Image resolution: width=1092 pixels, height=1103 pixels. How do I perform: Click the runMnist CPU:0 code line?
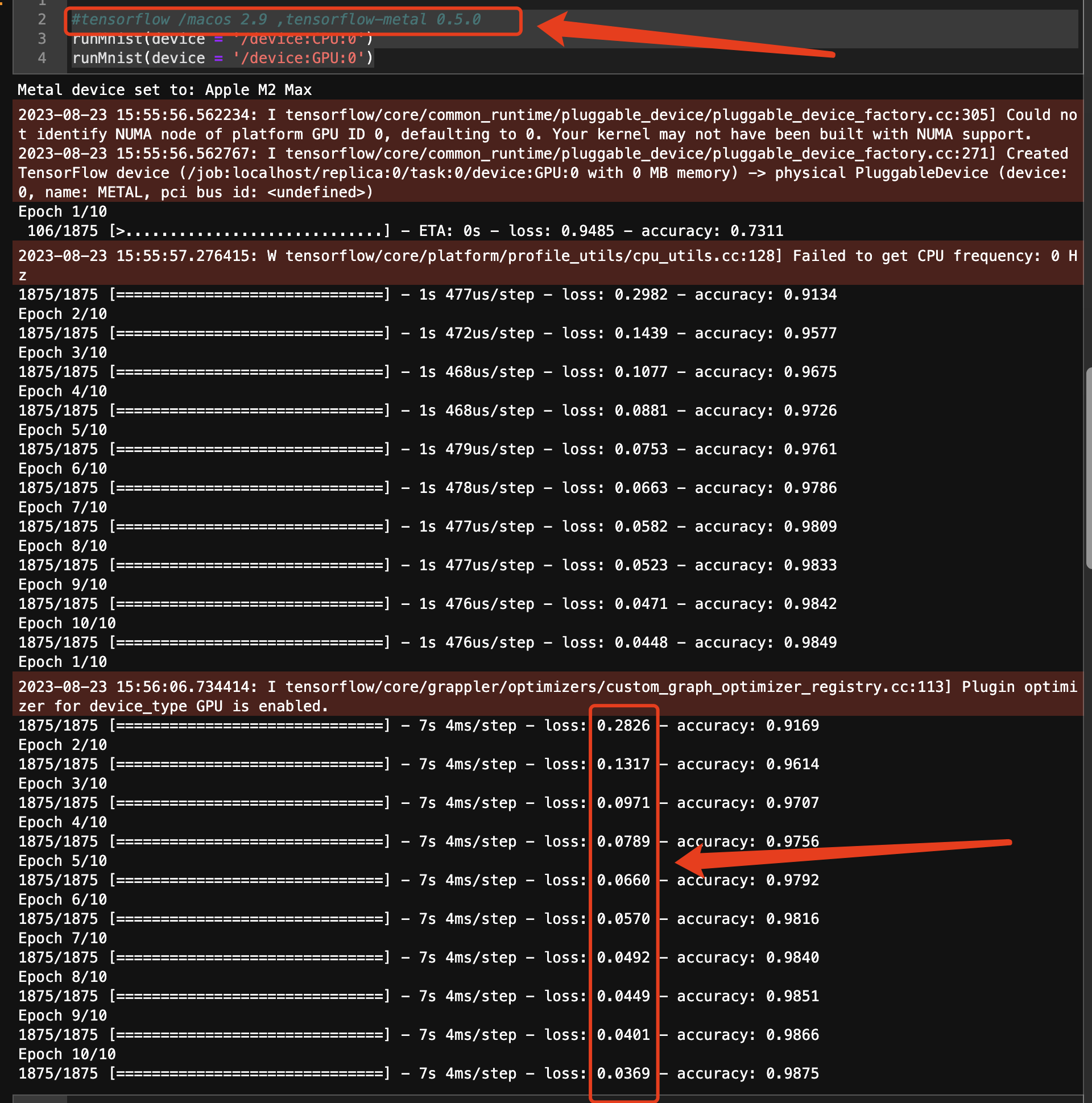[x=222, y=39]
